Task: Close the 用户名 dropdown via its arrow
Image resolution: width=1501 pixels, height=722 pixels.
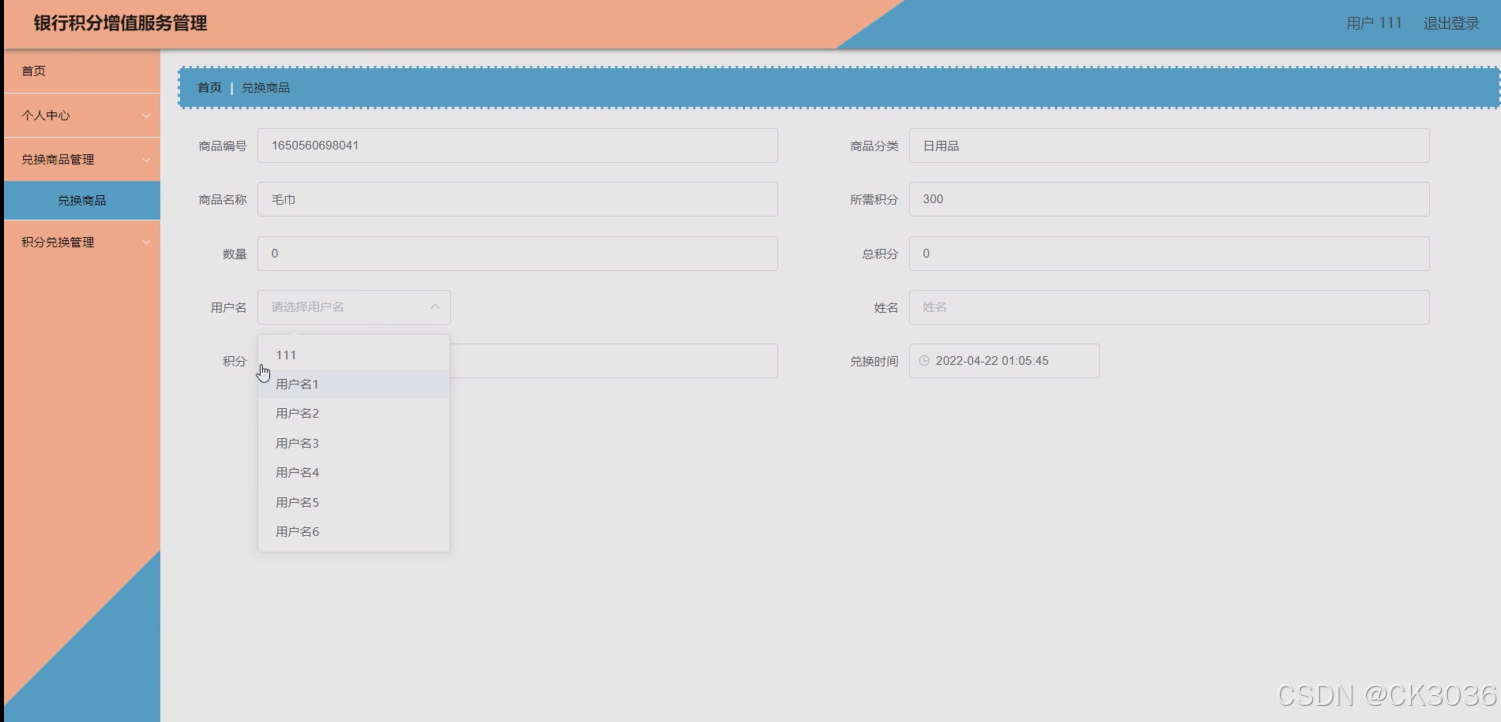Action: (435, 307)
